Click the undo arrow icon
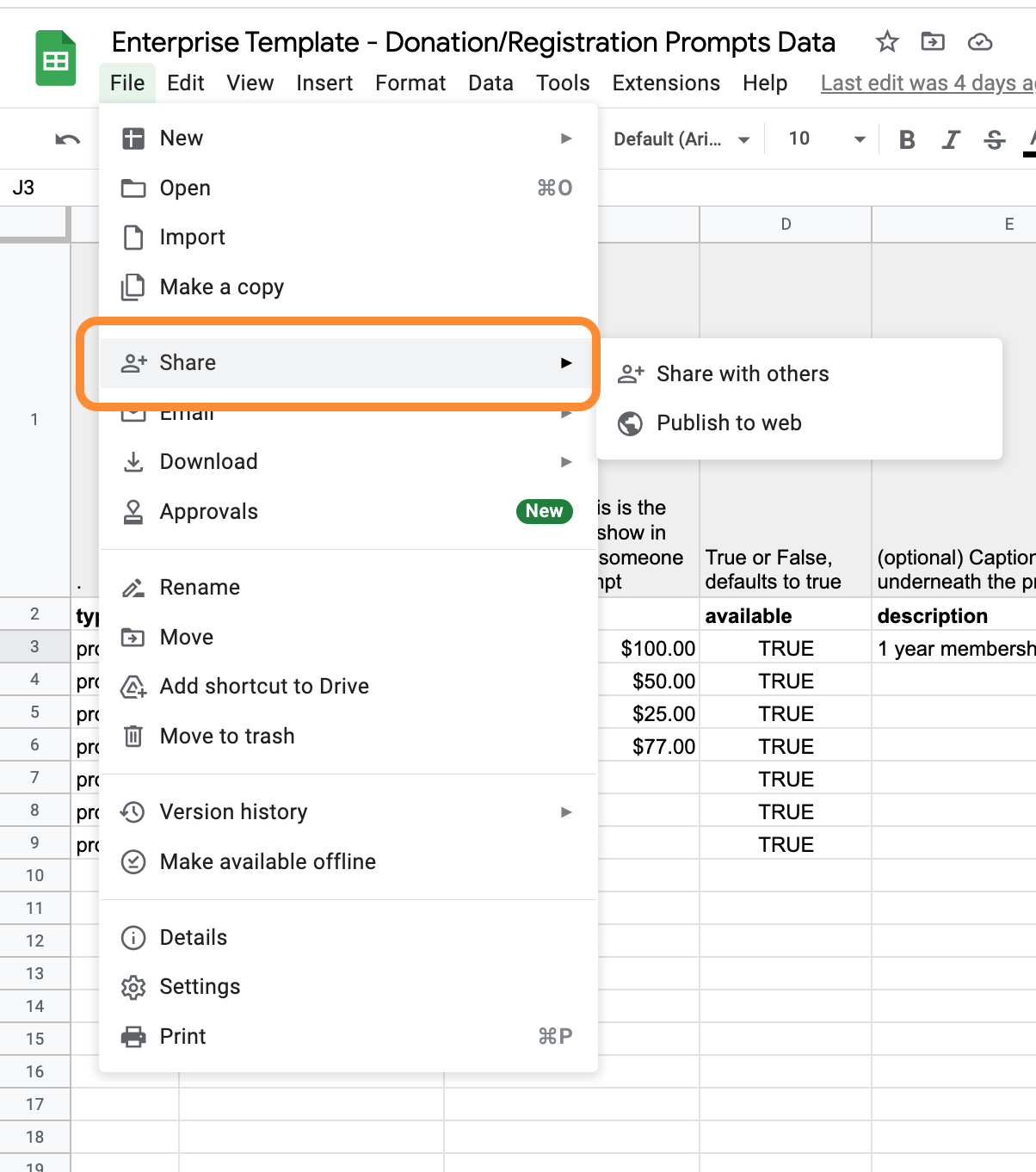 pyautogui.click(x=68, y=139)
